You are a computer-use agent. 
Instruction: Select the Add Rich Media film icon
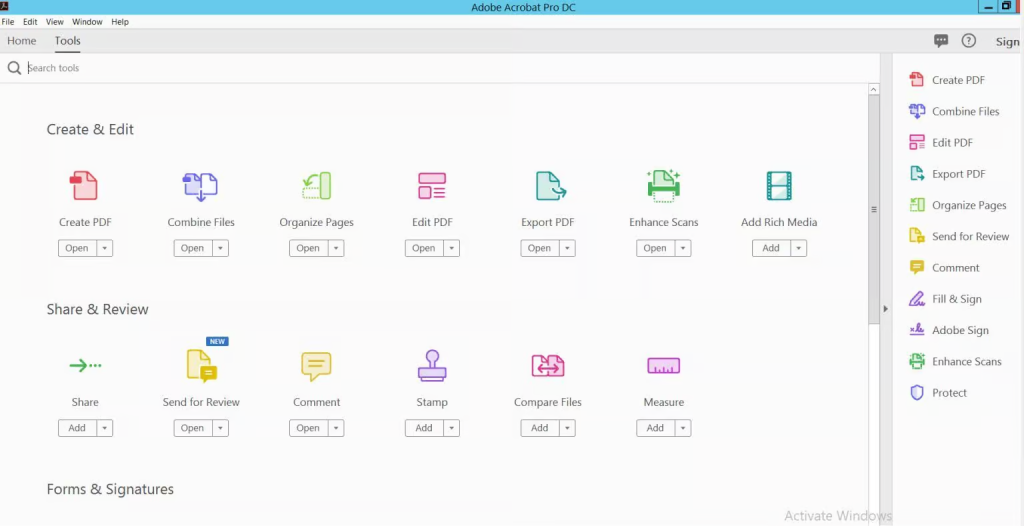778,186
